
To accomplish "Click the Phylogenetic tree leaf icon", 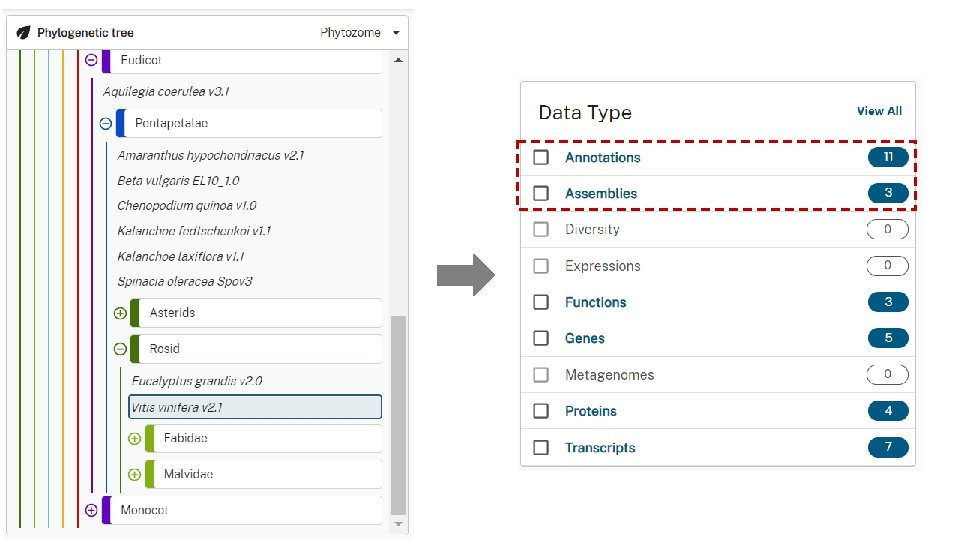I will pos(23,33).
